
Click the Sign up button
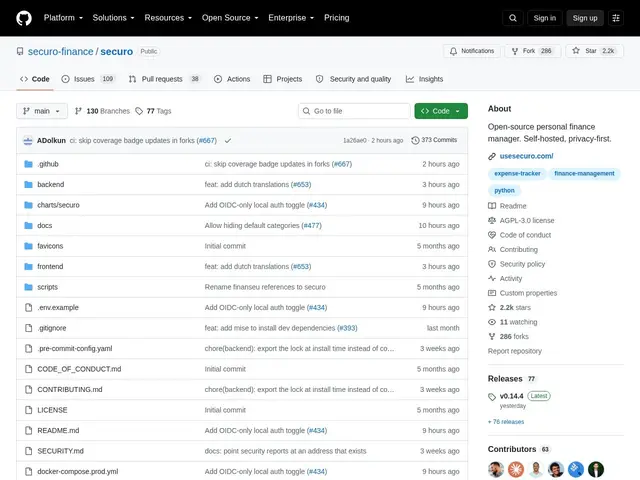(584, 18)
